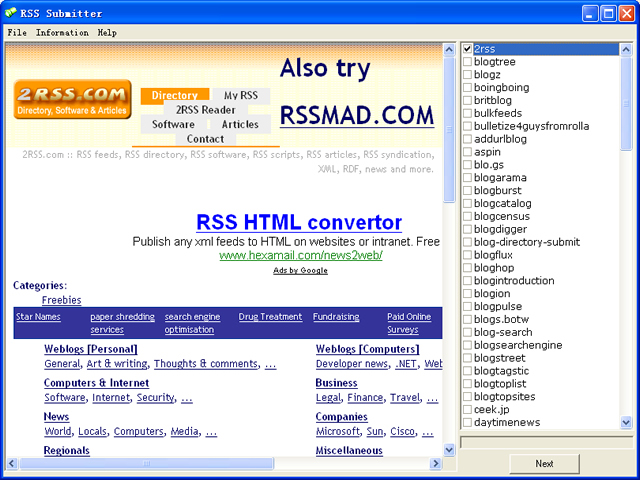Open the RSS HTML convertor ad link
Image resolution: width=640 pixels, height=480 pixels.
click(299, 222)
